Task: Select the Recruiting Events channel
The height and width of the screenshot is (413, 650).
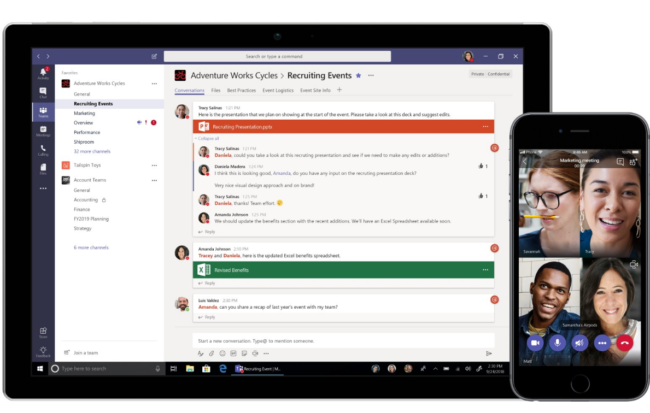Action: 110,104
